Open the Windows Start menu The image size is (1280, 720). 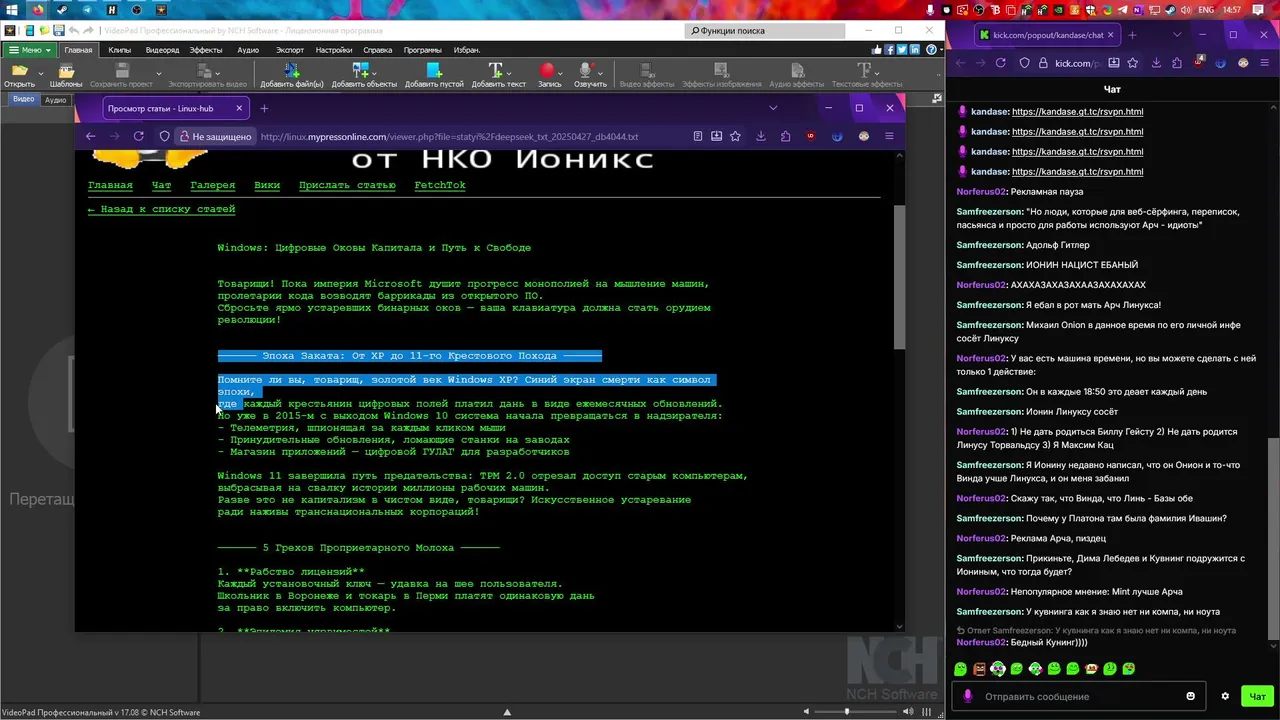[11, 10]
